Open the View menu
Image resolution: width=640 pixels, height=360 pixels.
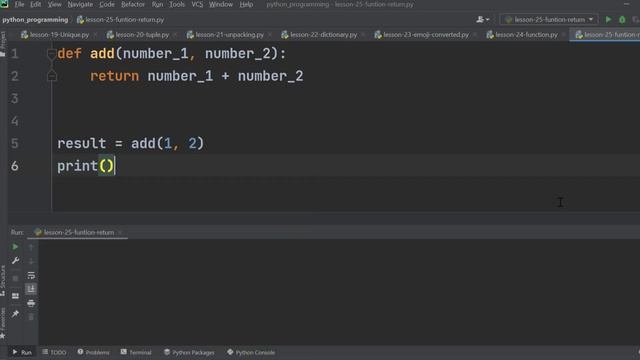click(54, 4)
